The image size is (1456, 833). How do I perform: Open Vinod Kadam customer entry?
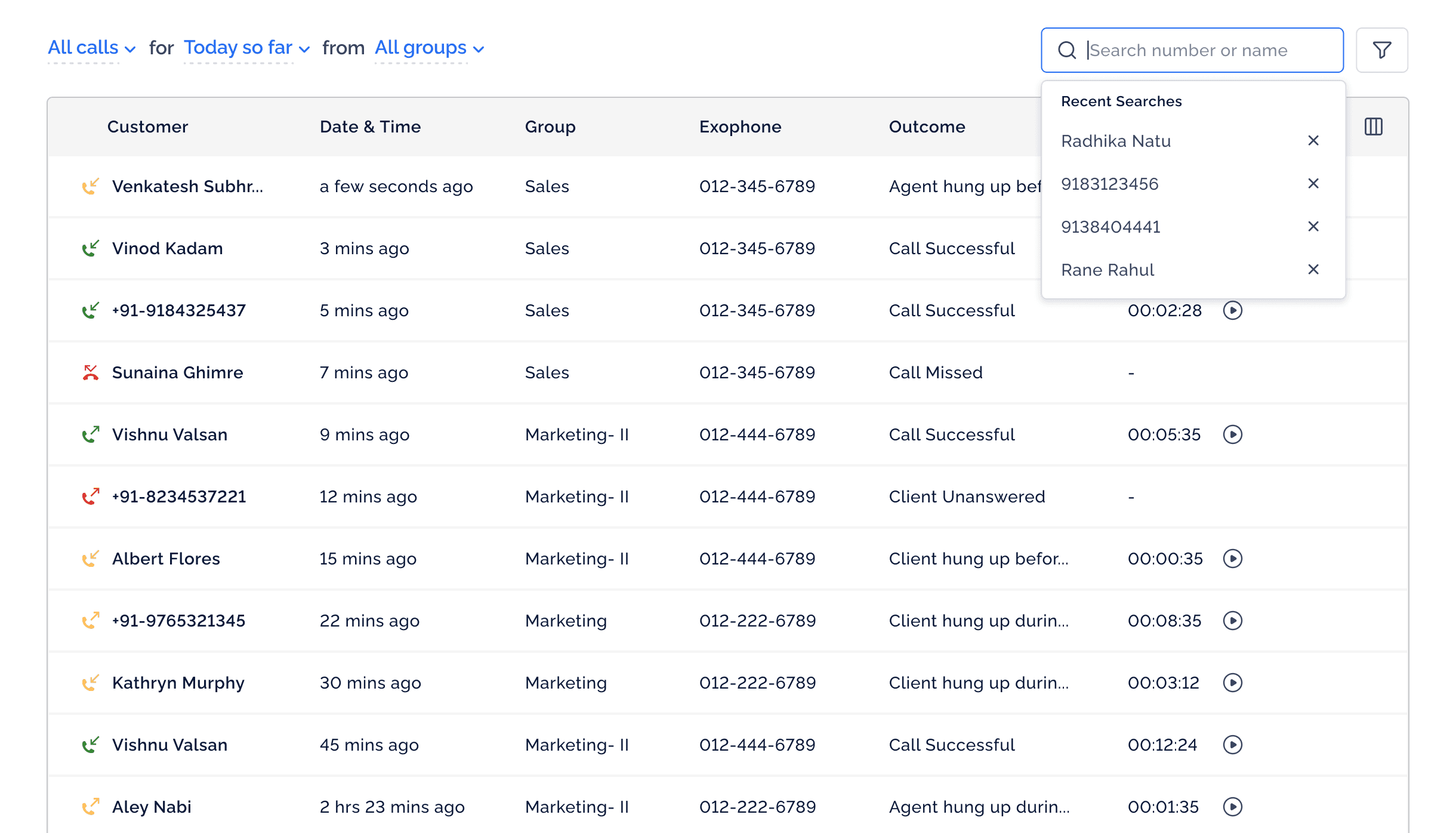click(x=167, y=248)
